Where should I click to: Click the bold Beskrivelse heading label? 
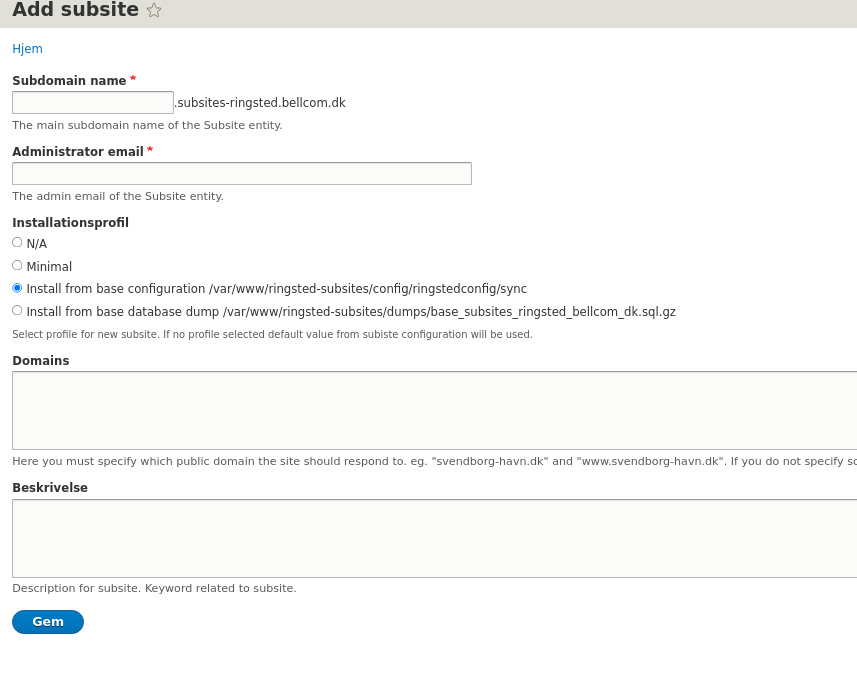50,488
